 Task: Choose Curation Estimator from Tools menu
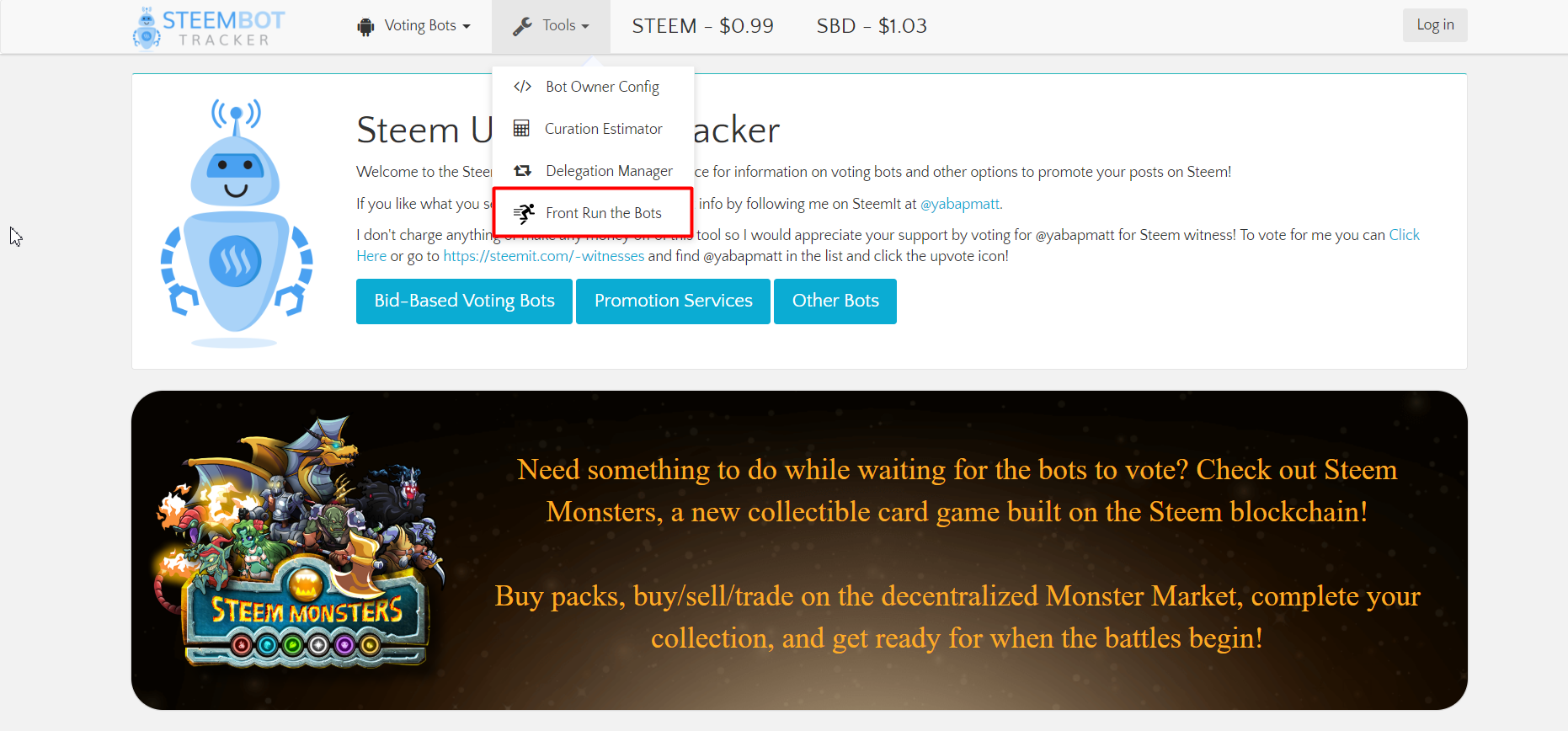pos(593,129)
